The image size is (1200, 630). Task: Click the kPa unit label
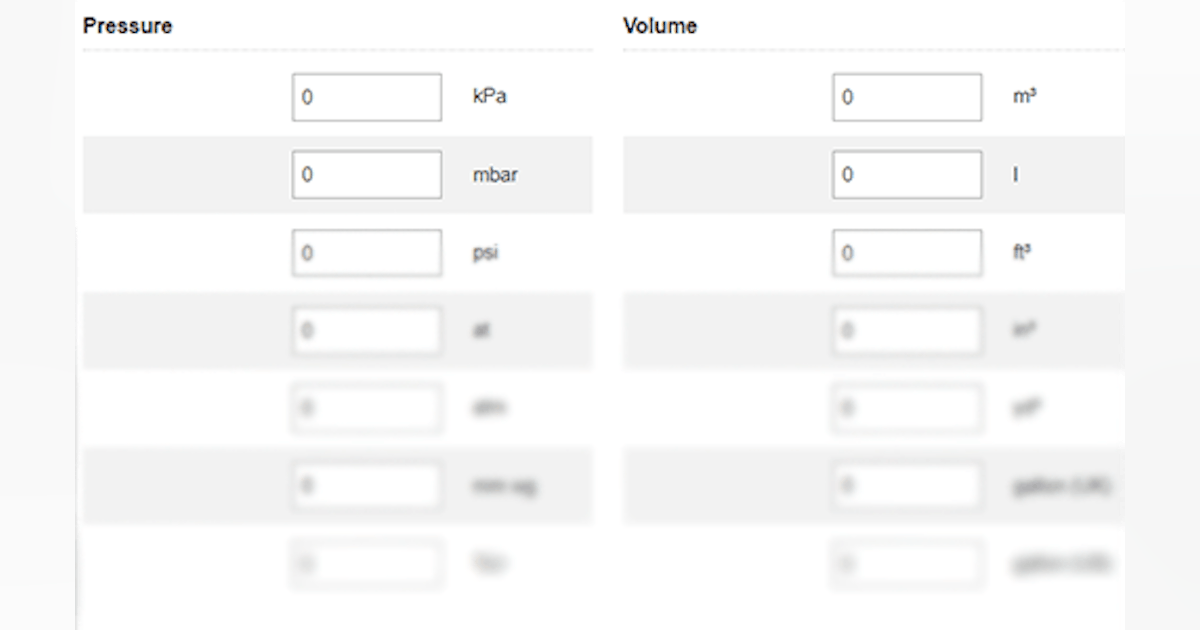pyautogui.click(x=490, y=97)
